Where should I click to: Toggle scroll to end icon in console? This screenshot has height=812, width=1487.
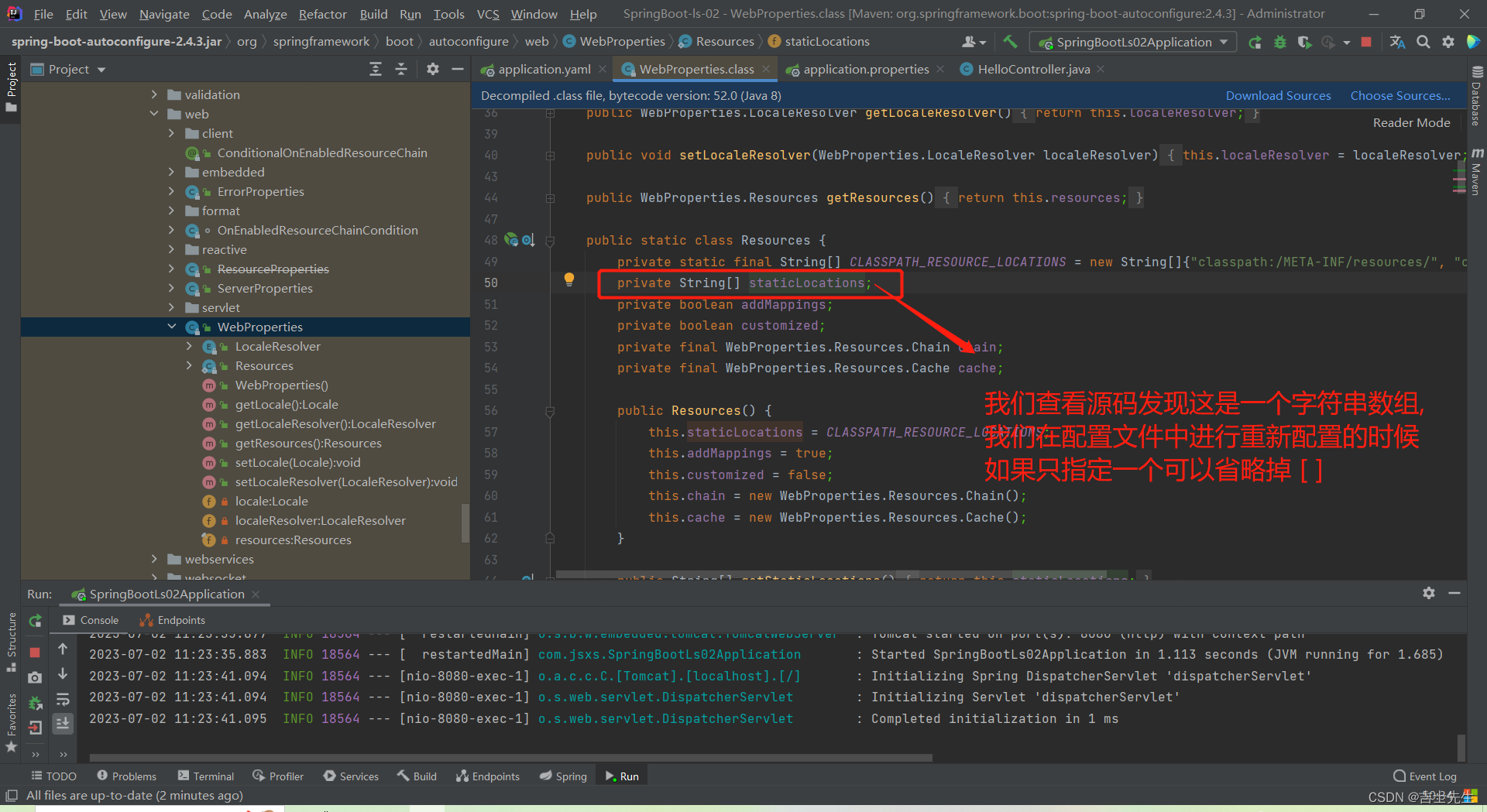[63, 723]
